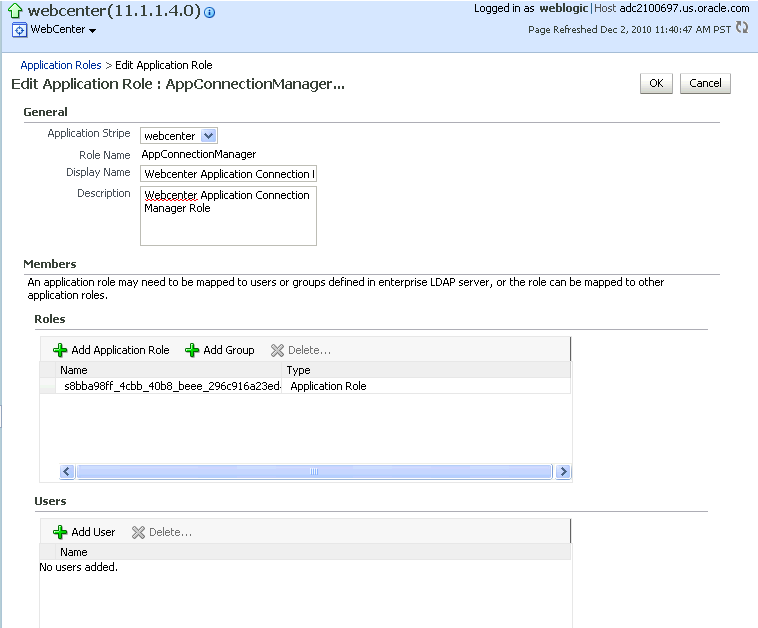The width and height of the screenshot is (758, 628).
Task: Click row selector of s8bba98ff role
Action: 48,386
